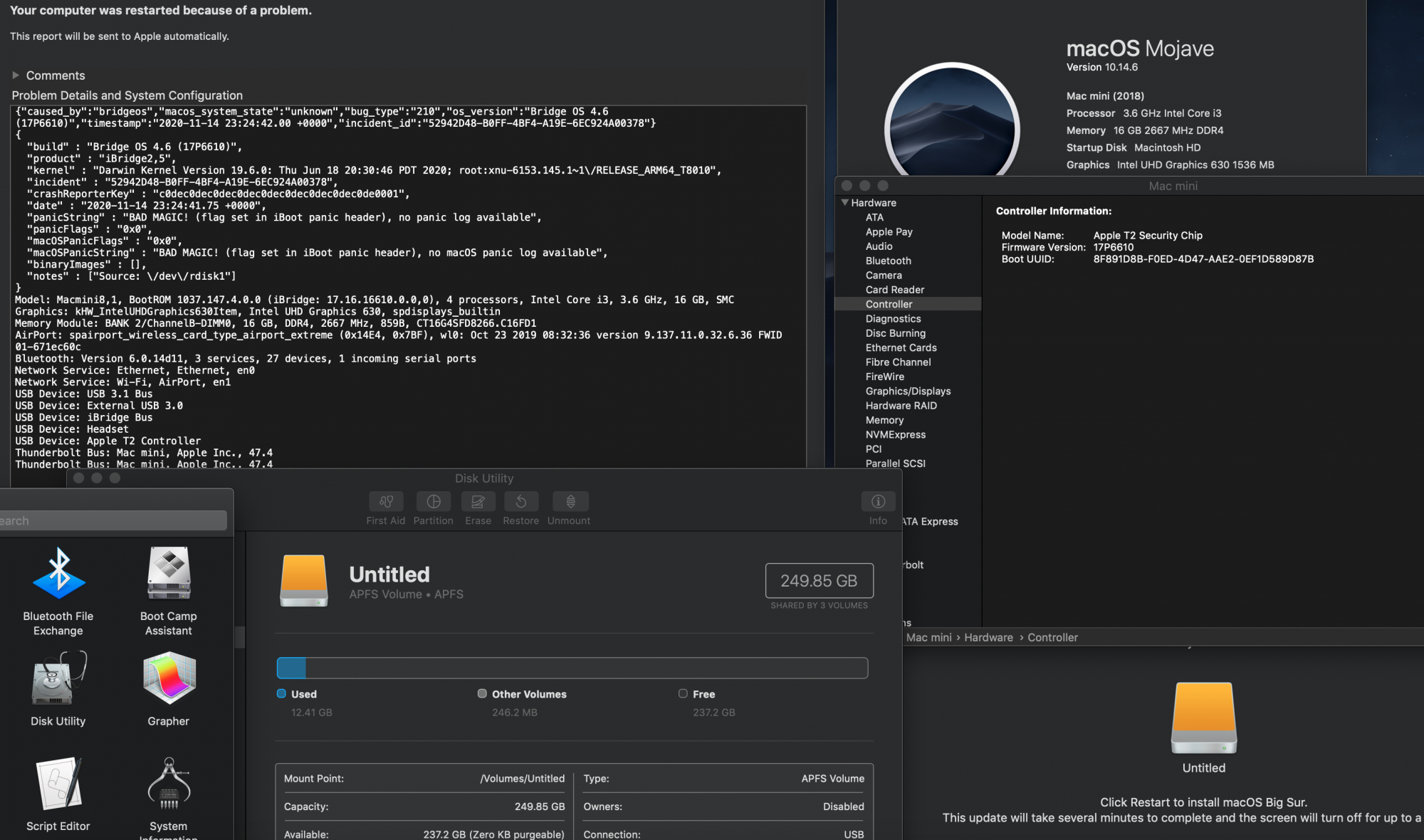Click the Unmount toolbar icon
The image size is (1424, 840).
click(570, 502)
